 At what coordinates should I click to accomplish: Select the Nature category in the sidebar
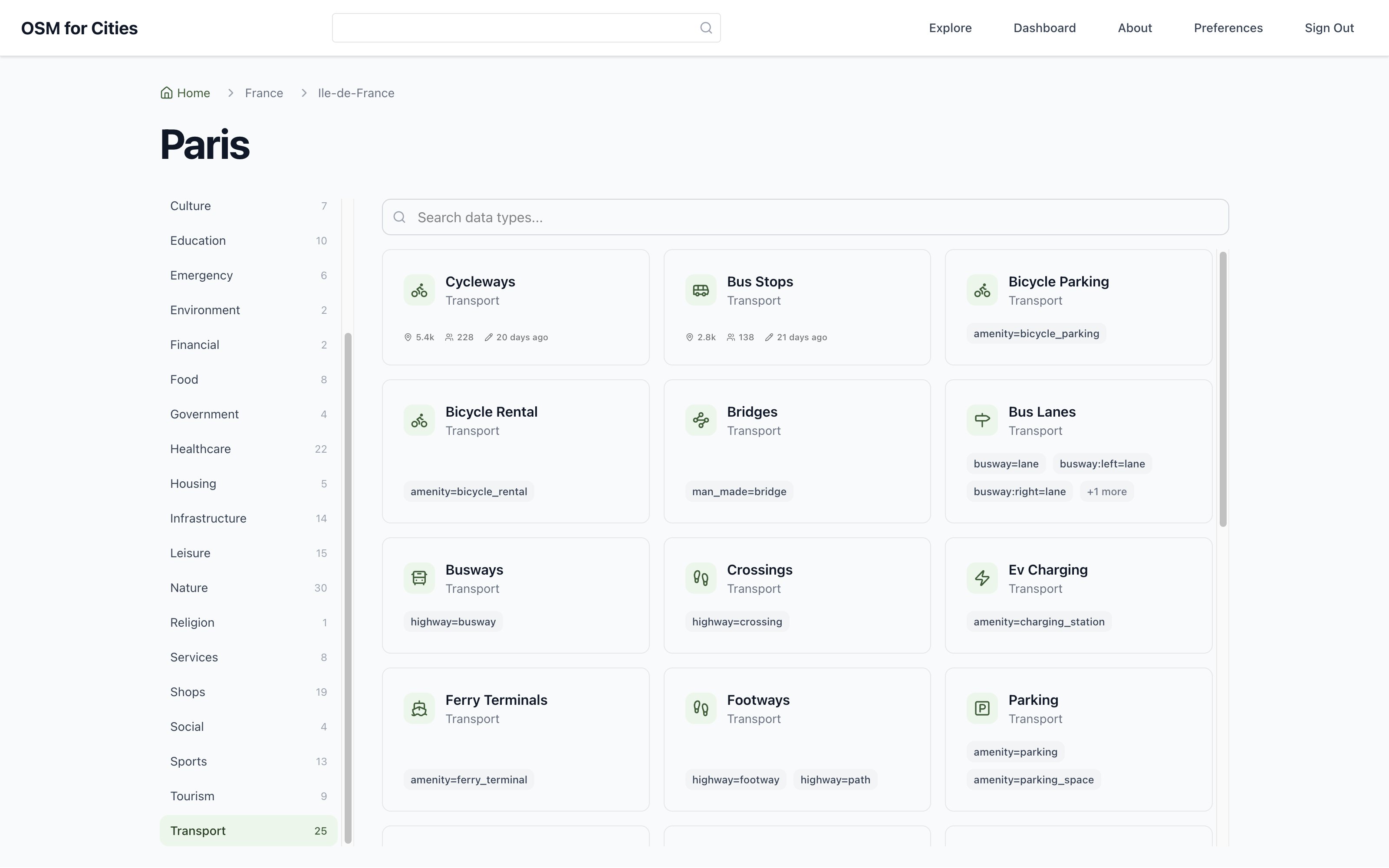click(x=249, y=588)
